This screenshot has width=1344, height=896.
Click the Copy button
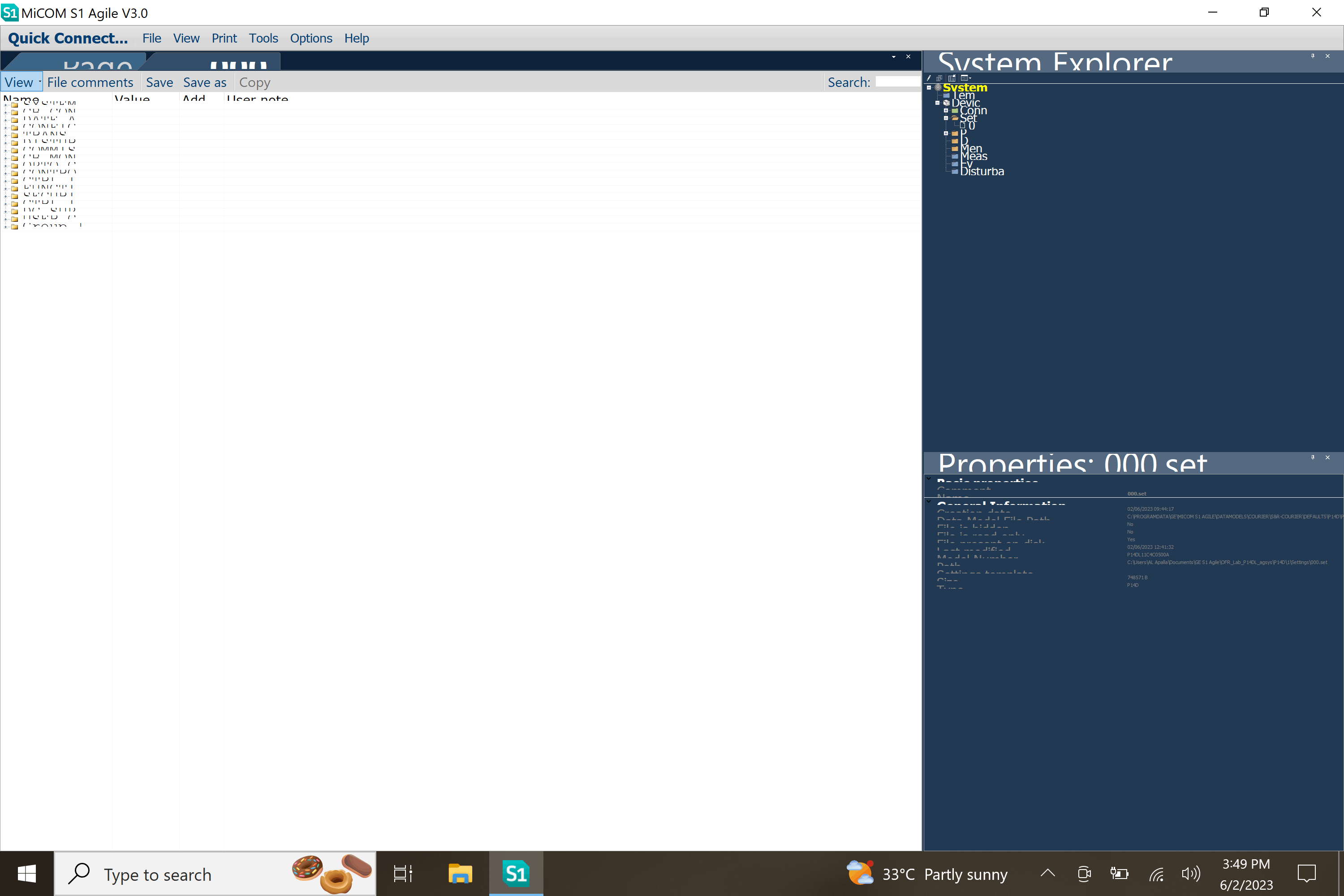255,82
